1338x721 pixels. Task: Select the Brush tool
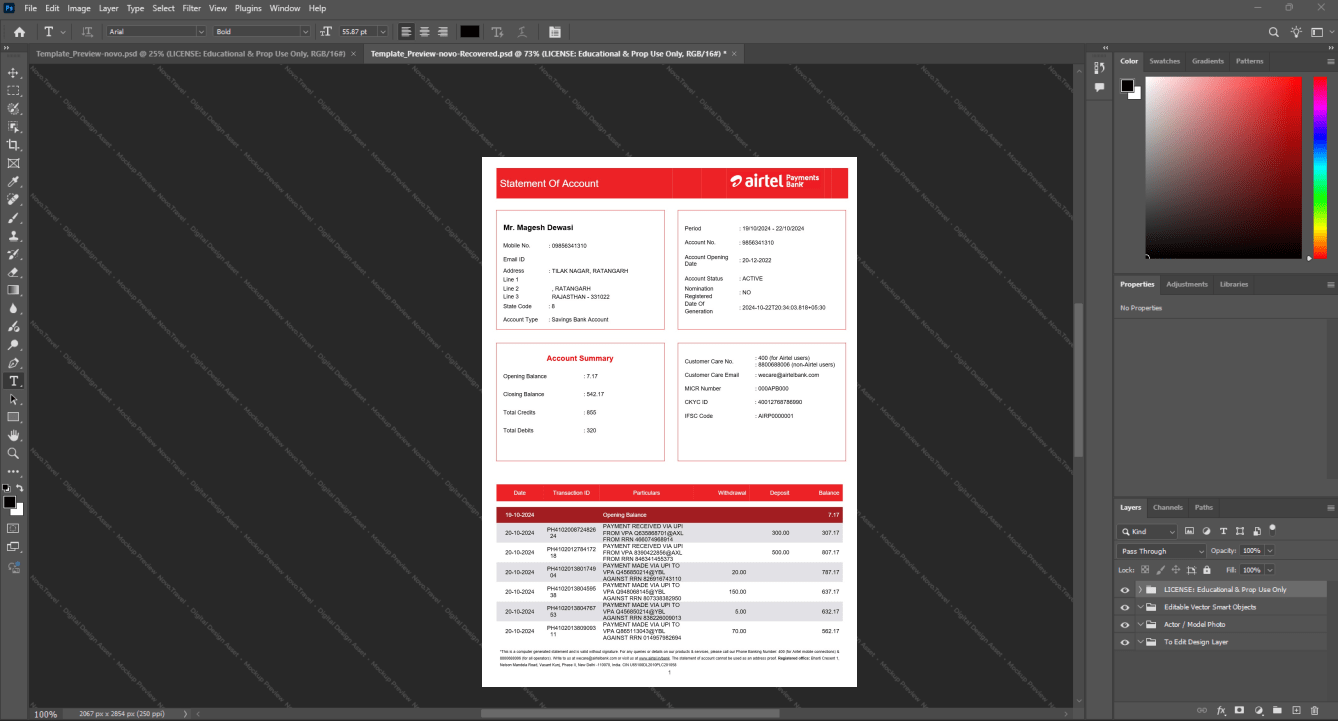pos(14,217)
